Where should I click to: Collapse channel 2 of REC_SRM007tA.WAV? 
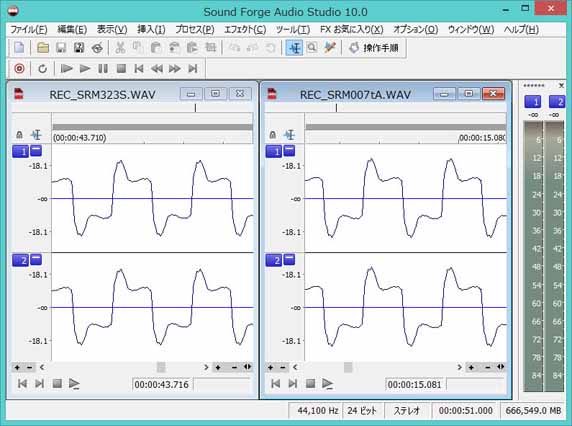(x=289, y=259)
